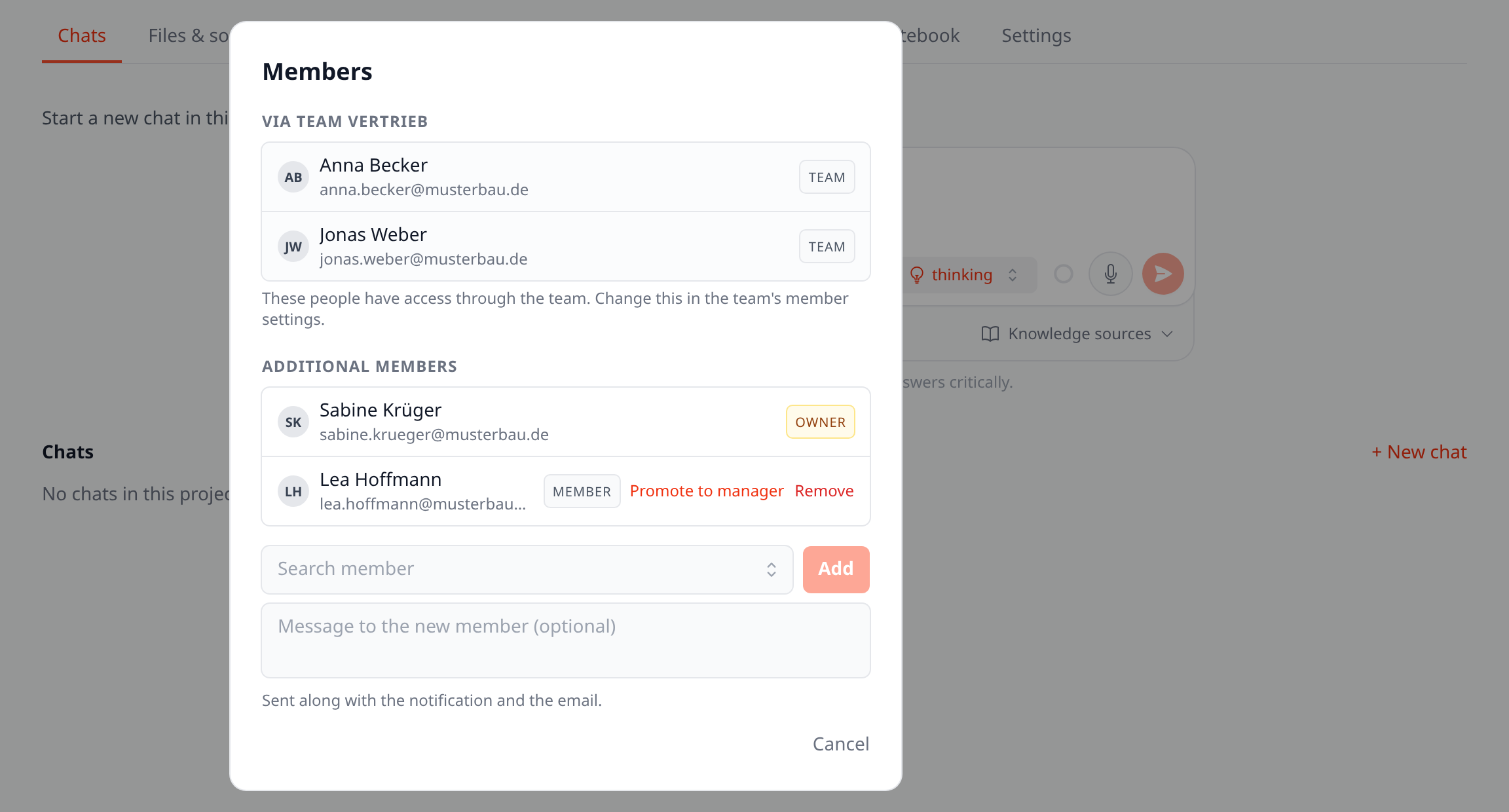Expand the Knowledge sources chevron

pos(1166,334)
